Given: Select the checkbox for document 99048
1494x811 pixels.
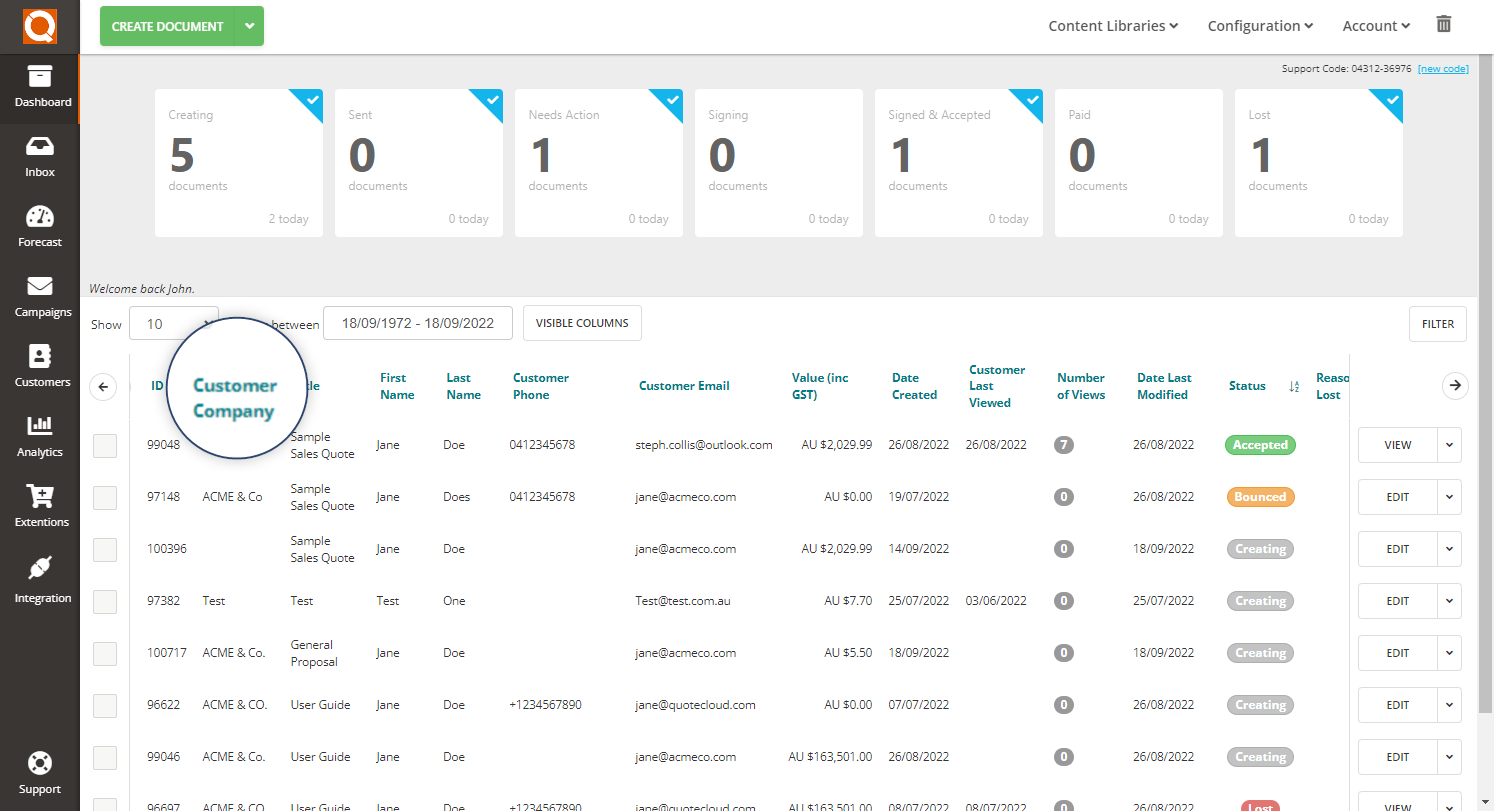Looking at the screenshot, I should point(104,445).
